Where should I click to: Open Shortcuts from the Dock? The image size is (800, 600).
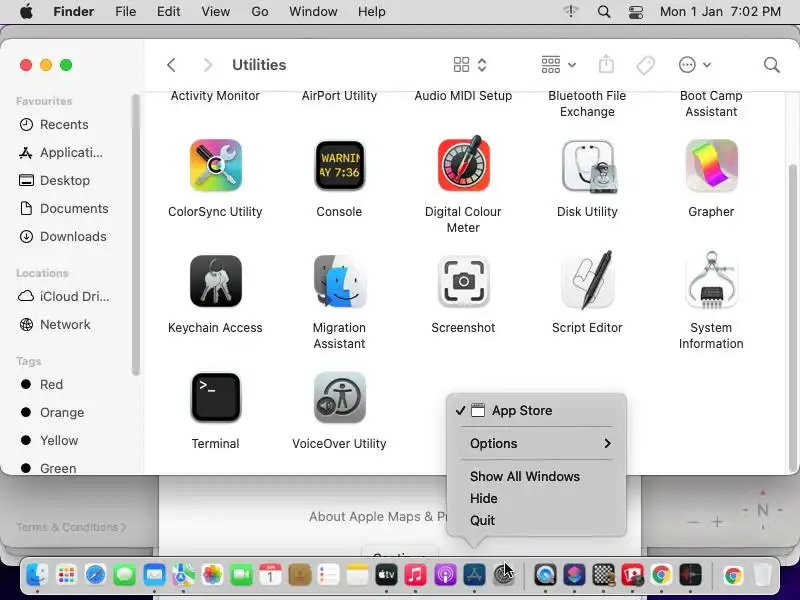click(574, 575)
